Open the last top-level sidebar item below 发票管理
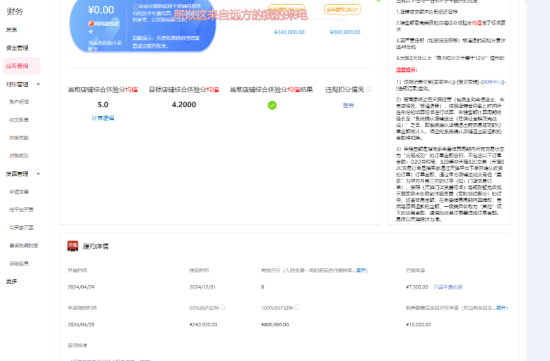The width and height of the screenshot is (550, 361). tap(12, 281)
